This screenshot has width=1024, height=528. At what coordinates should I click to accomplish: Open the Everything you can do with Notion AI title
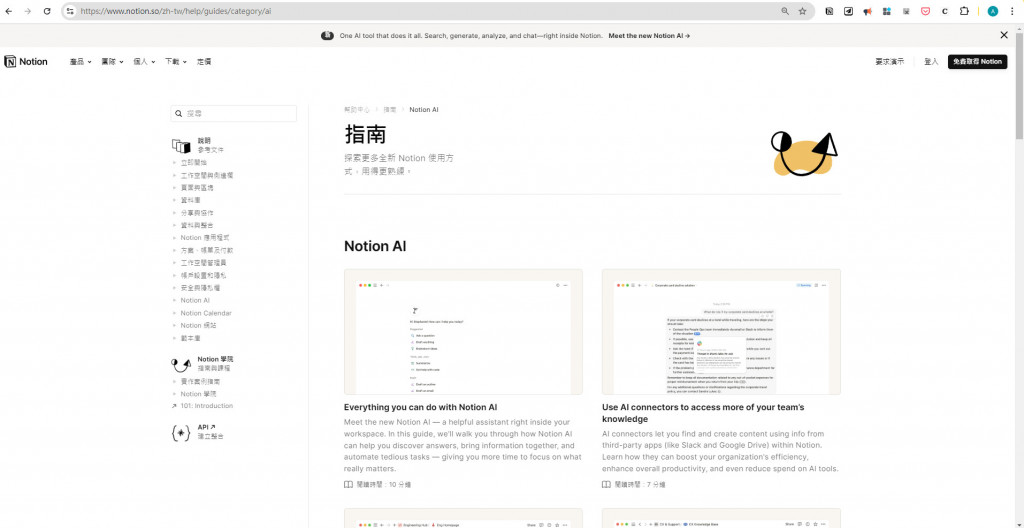point(421,407)
